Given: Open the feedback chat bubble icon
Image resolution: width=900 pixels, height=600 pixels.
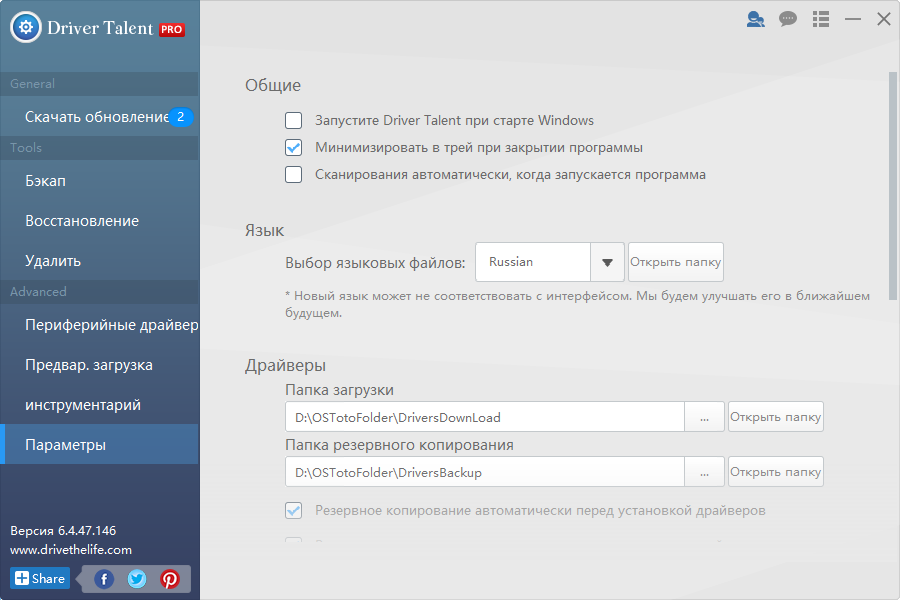Looking at the screenshot, I should tap(788, 19).
